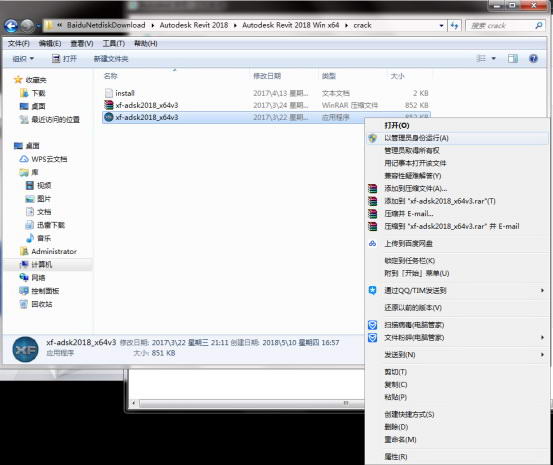The height and width of the screenshot is (465, 553).
Task: Click the selected xf-adsk2018_x64v3 application icon
Action: (x=109, y=117)
